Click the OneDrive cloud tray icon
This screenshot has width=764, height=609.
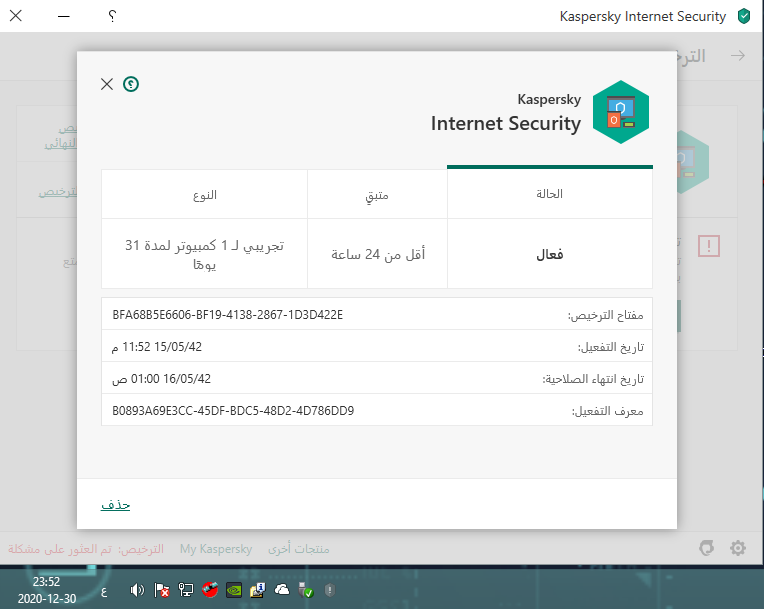[x=282, y=590]
